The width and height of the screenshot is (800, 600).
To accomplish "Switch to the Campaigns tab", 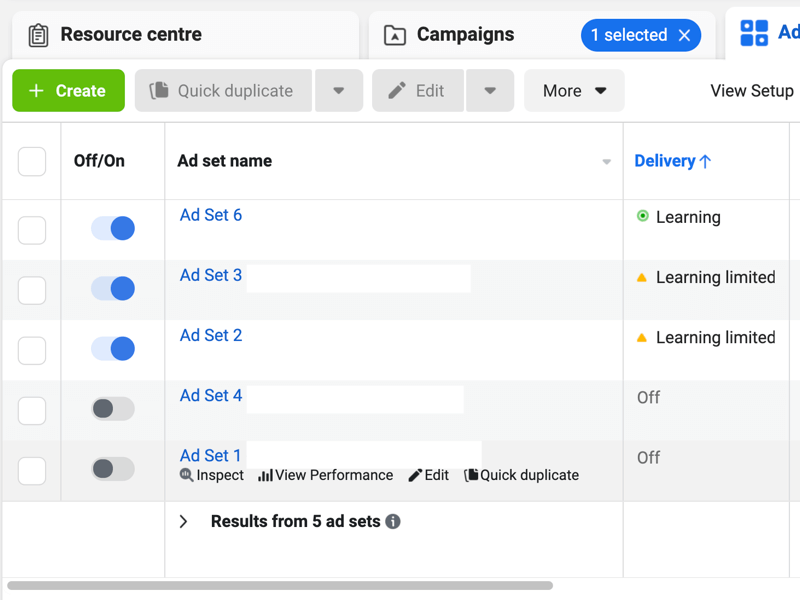I will tap(465, 35).
